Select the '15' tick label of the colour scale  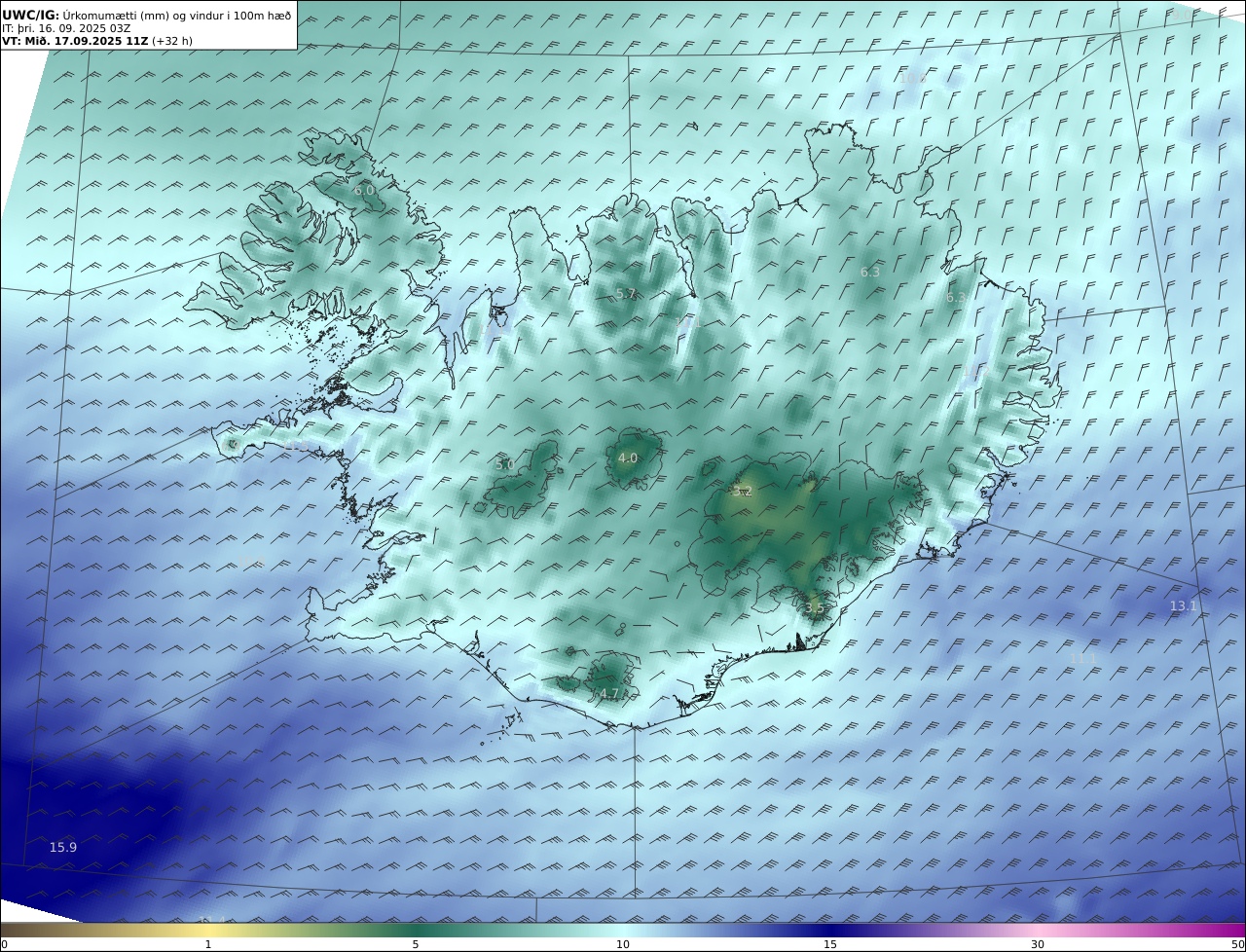pos(830,944)
